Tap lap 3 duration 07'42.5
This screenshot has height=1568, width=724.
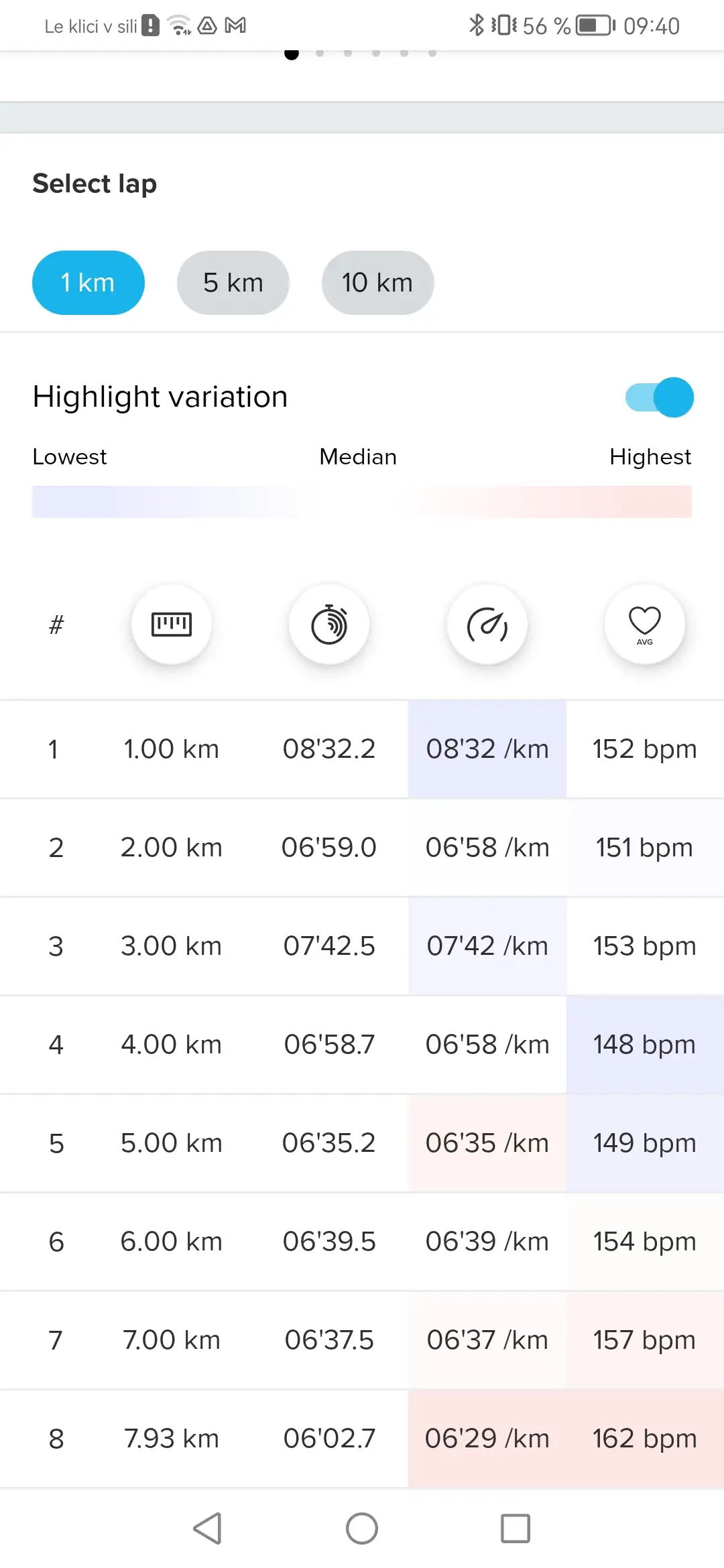point(329,946)
